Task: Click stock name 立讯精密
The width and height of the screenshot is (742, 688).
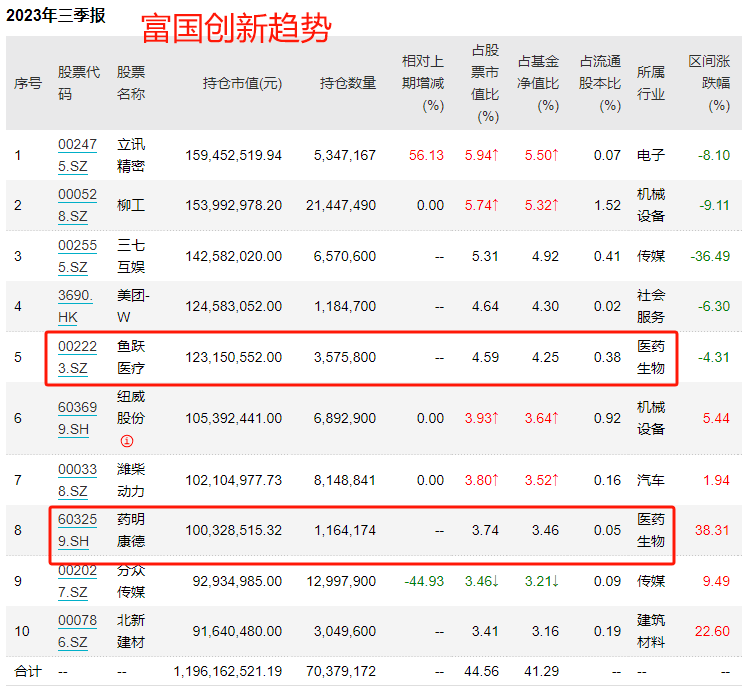Action: 131,155
